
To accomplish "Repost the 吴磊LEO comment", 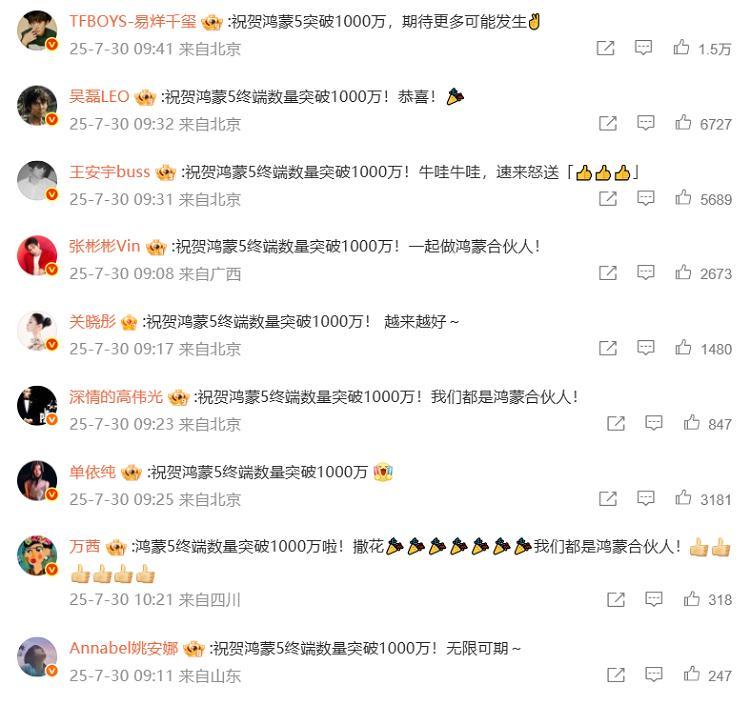I will click(607, 123).
